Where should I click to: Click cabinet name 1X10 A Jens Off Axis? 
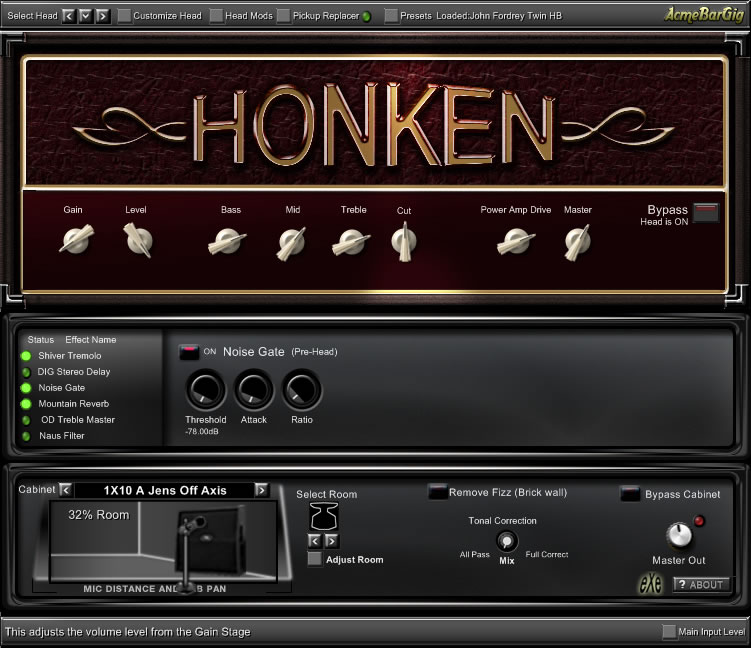tap(165, 490)
